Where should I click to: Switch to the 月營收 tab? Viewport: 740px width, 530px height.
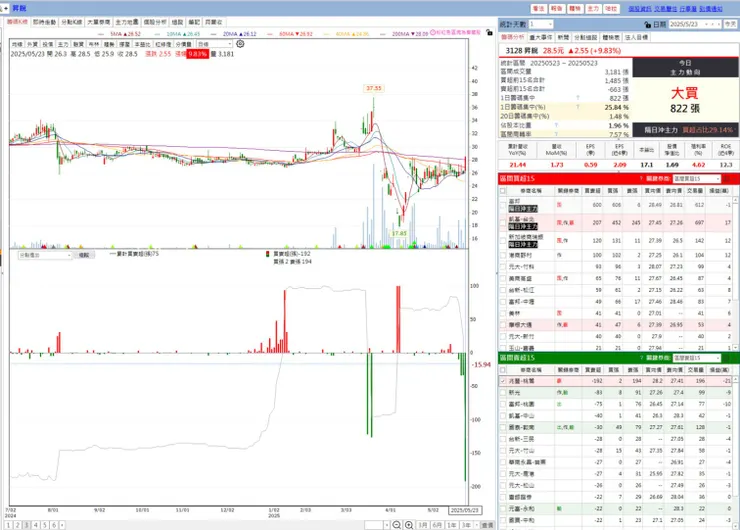(214, 22)
